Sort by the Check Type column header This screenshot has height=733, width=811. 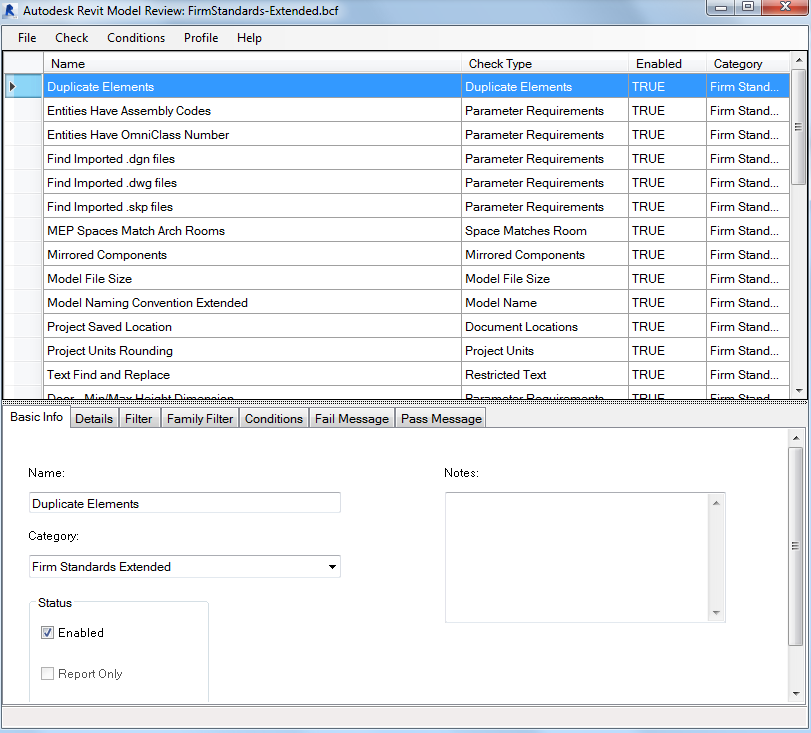point(545,64)
